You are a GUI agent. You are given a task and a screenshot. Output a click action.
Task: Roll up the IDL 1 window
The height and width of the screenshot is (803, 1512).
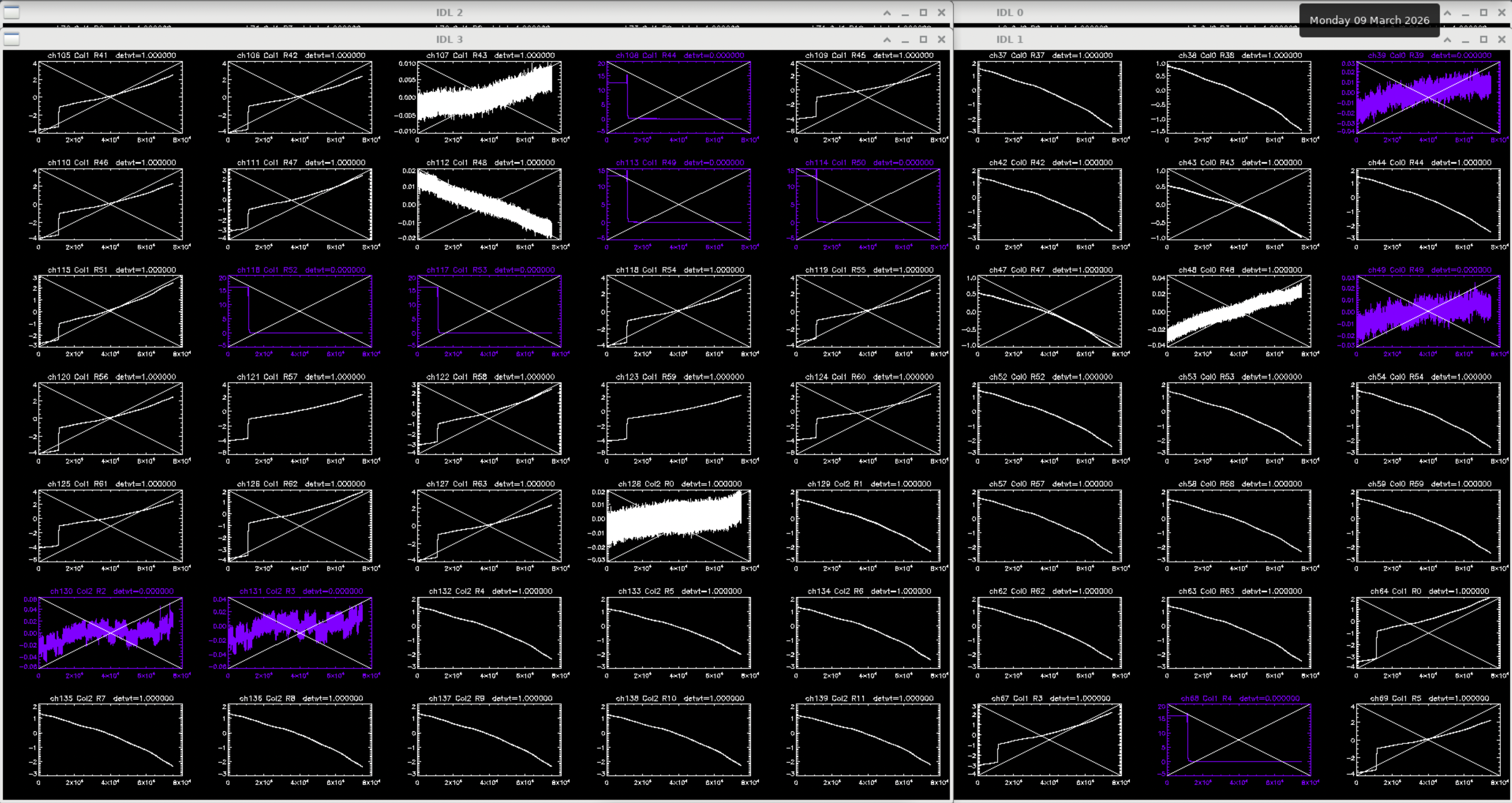tap(1447, 39)
